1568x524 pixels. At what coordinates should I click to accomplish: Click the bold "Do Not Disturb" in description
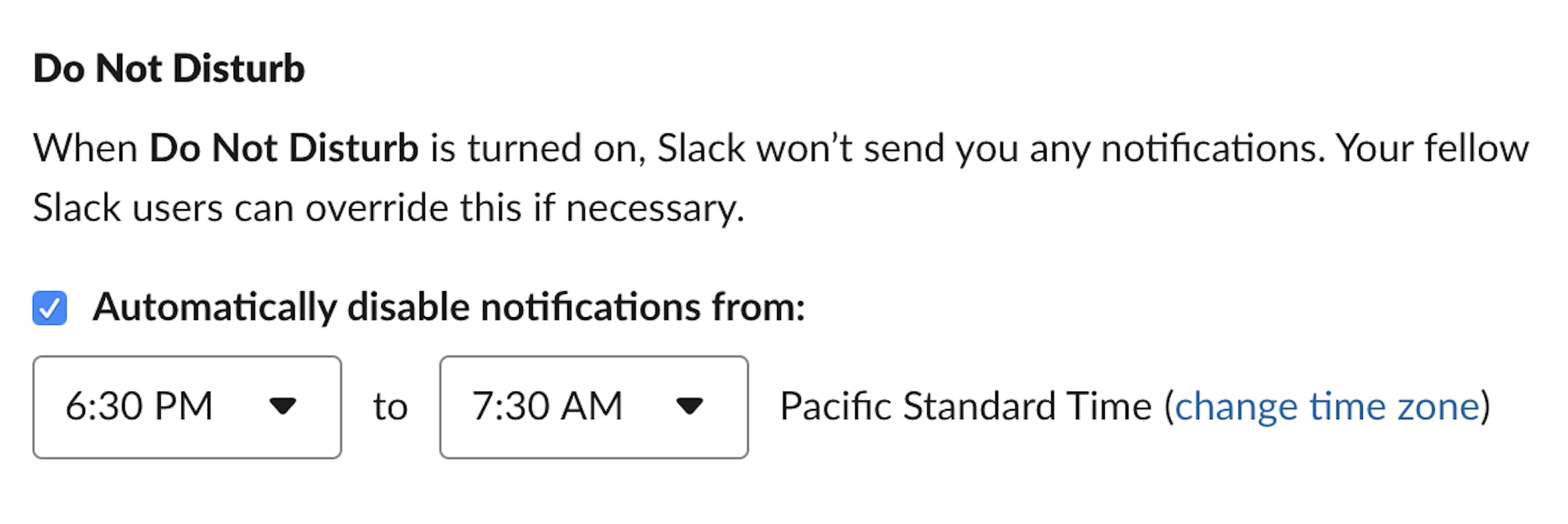click(x=284, y=148)
